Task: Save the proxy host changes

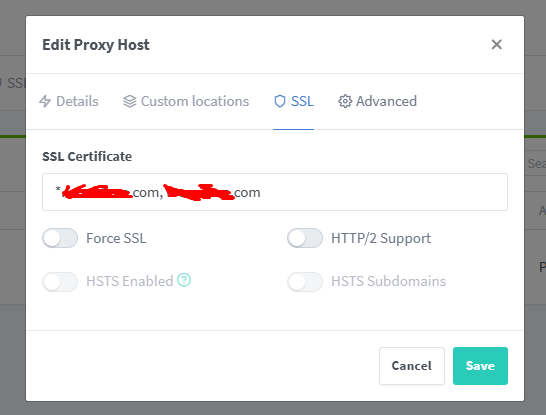Action: (x=480, y=366)
